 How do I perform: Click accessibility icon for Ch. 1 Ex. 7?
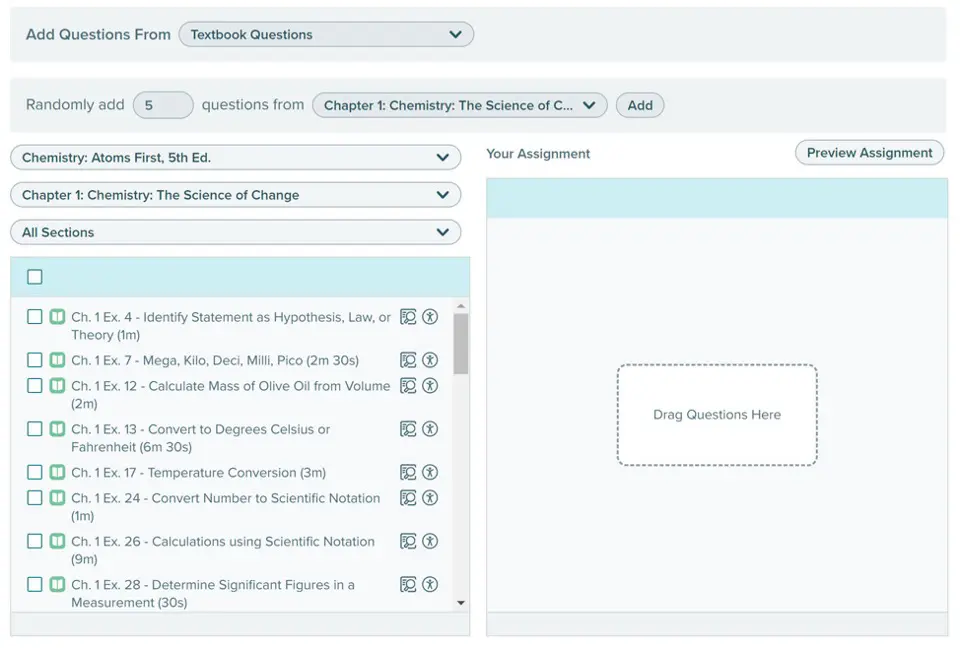pos(430,360)
